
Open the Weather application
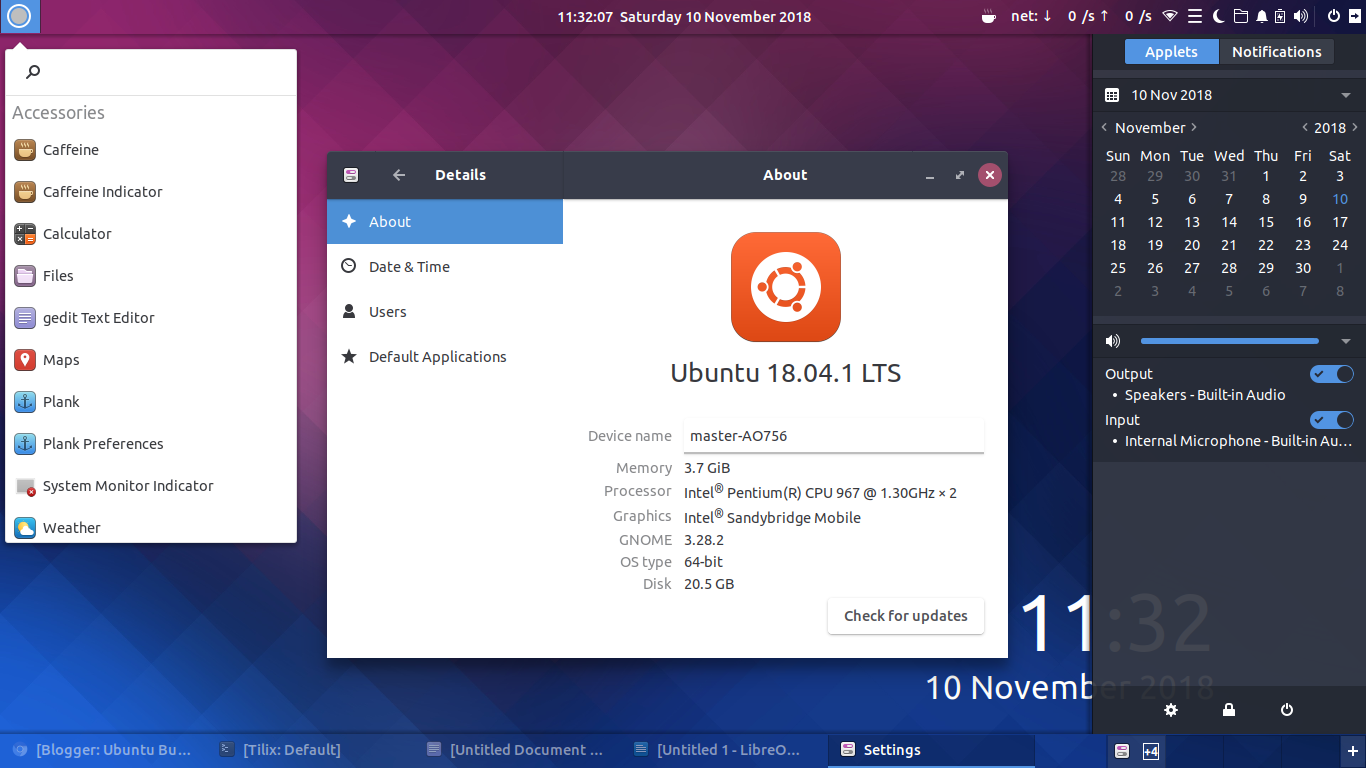click(x=151, y=526)
